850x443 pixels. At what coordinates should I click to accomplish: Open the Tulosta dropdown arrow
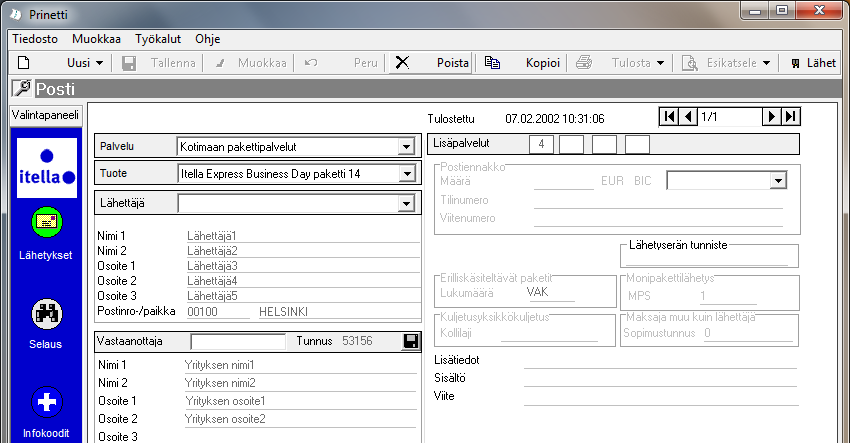[660, 63]
